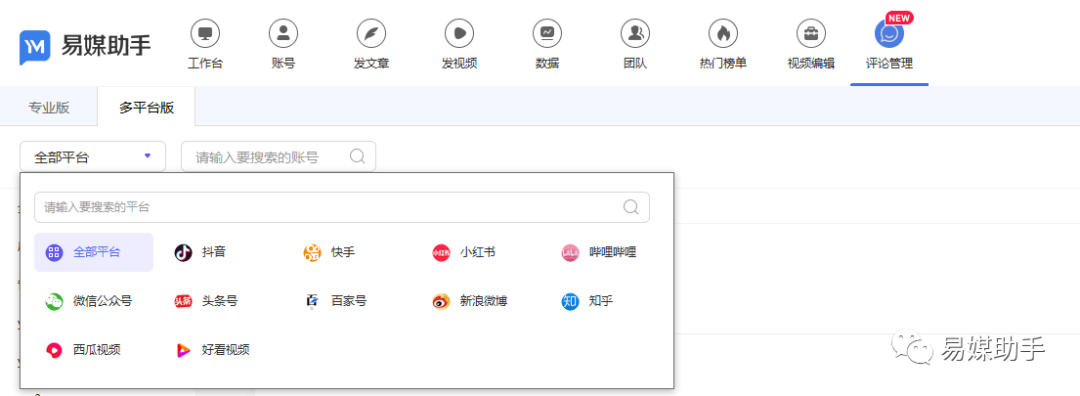Select the 新浪微博 platform icon
1080x396 pixels.
coord(441,301)
